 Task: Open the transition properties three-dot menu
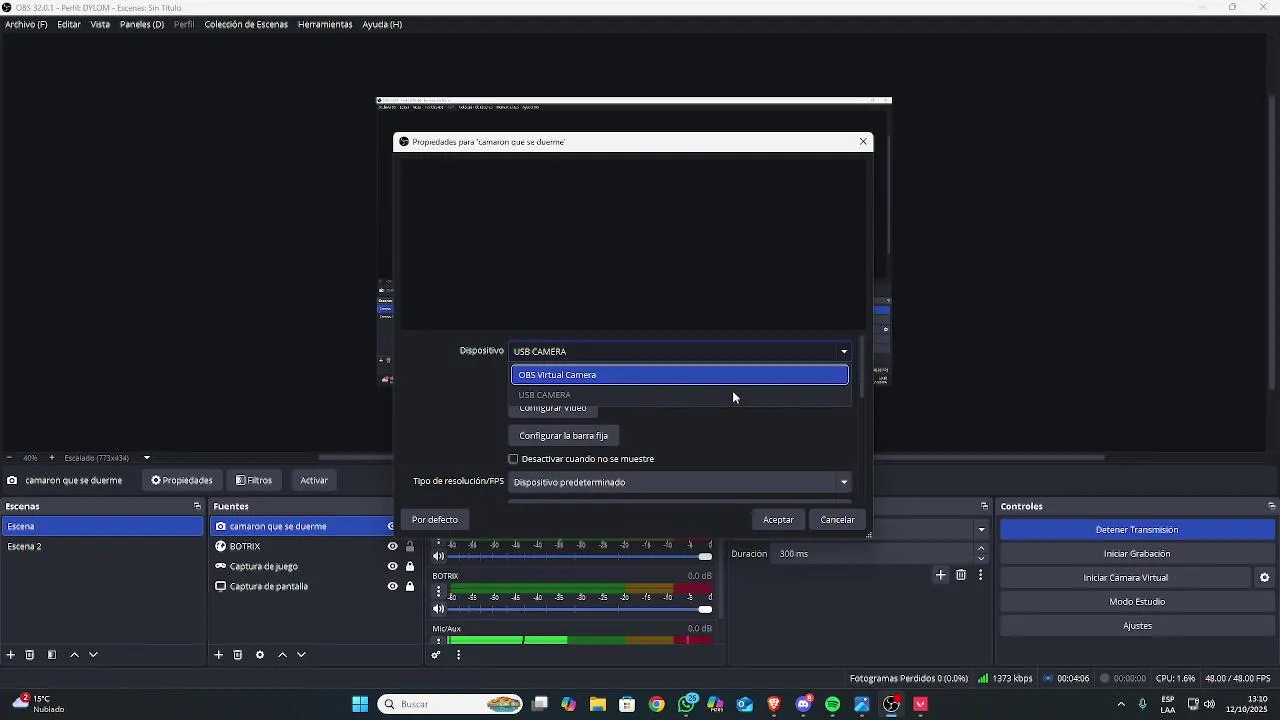(x=980, y=575)
